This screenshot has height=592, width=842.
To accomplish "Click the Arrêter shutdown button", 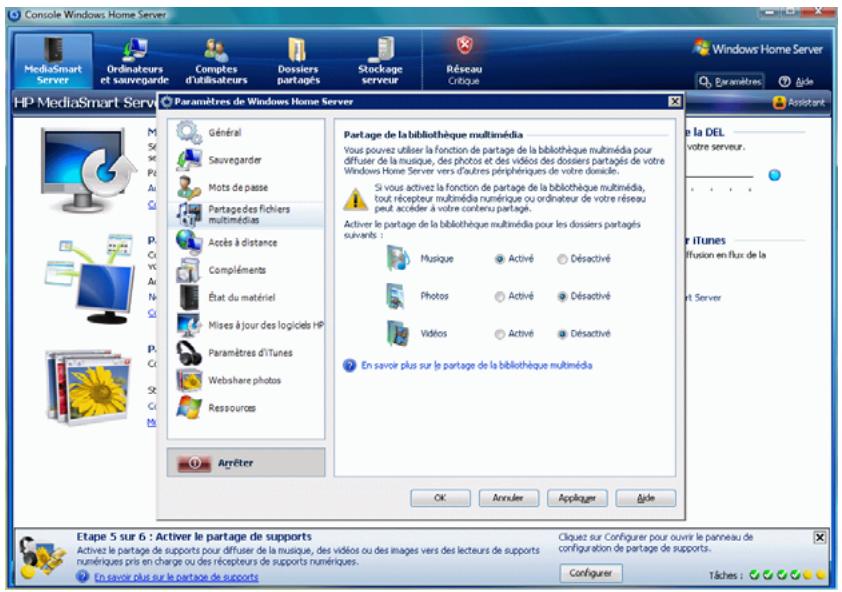I will point(246,463).
